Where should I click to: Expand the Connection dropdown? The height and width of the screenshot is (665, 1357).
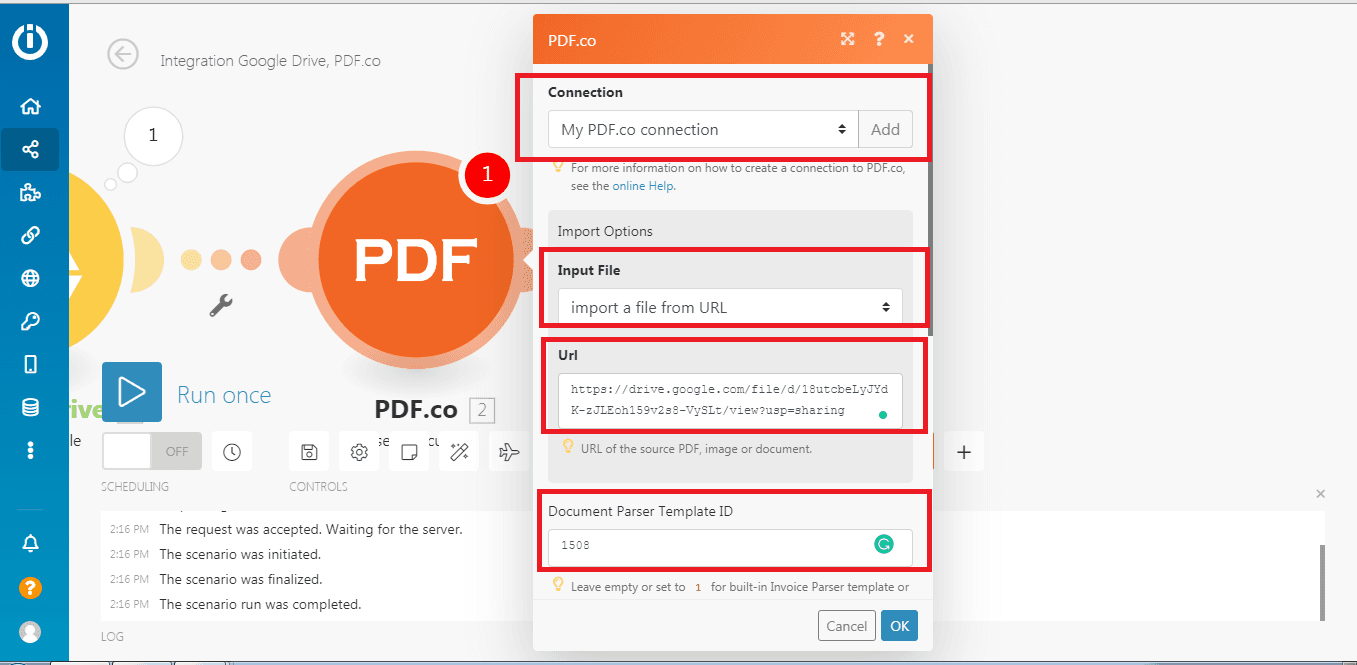coord(702,129)
